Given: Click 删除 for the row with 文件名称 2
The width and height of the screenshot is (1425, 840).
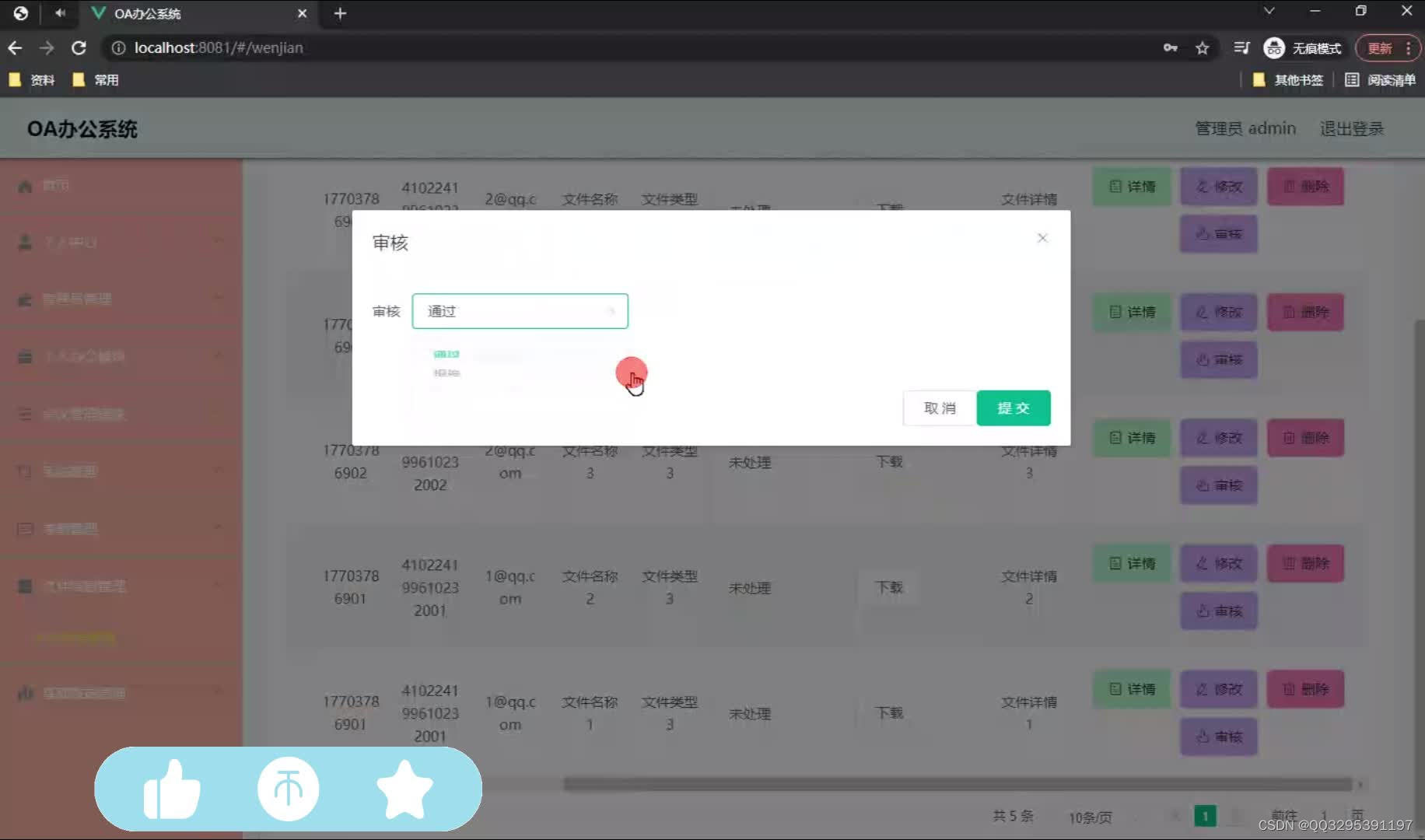Looking at the screenshot, I should coord(1306,563).
